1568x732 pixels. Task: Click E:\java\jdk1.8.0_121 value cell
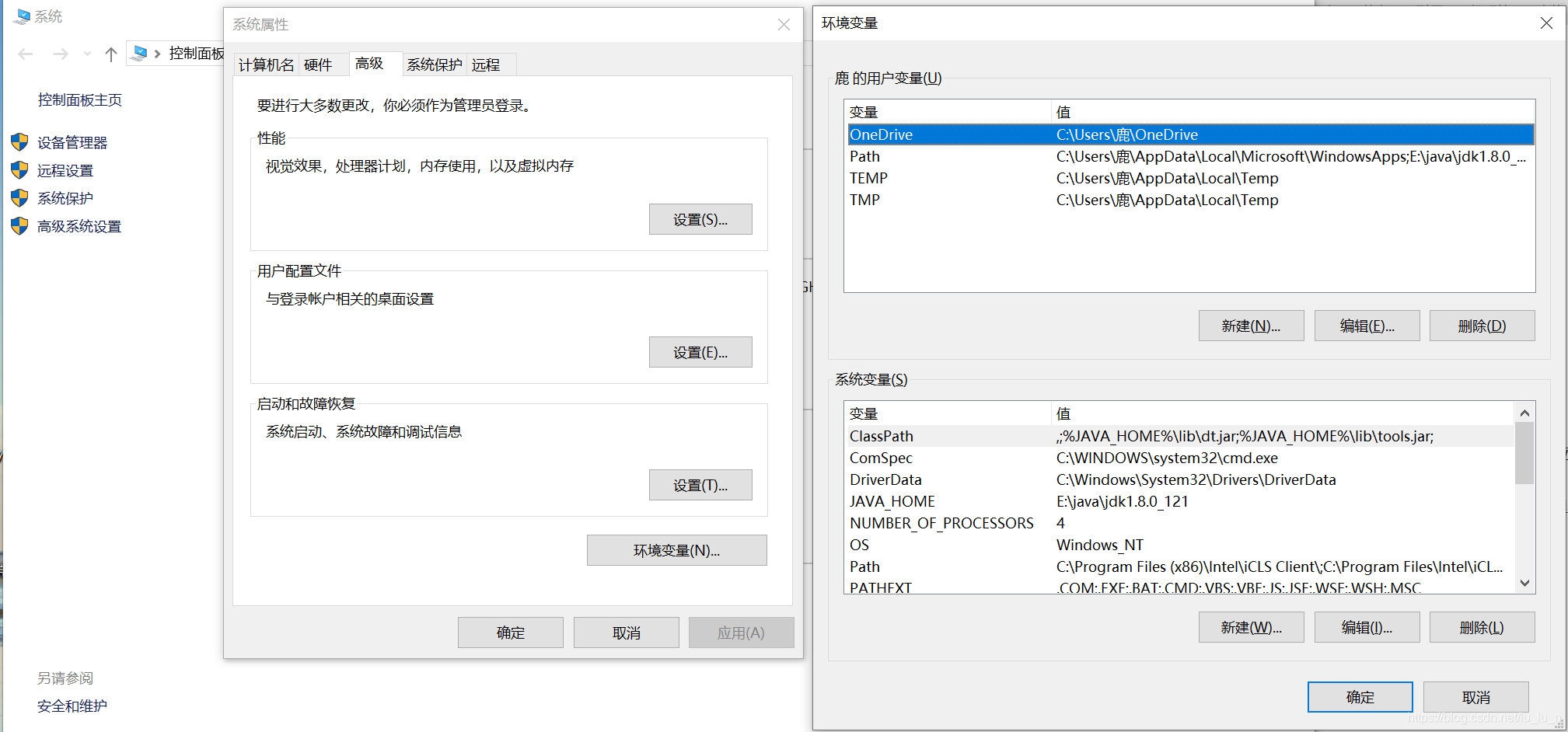[x=1123, y=501]
